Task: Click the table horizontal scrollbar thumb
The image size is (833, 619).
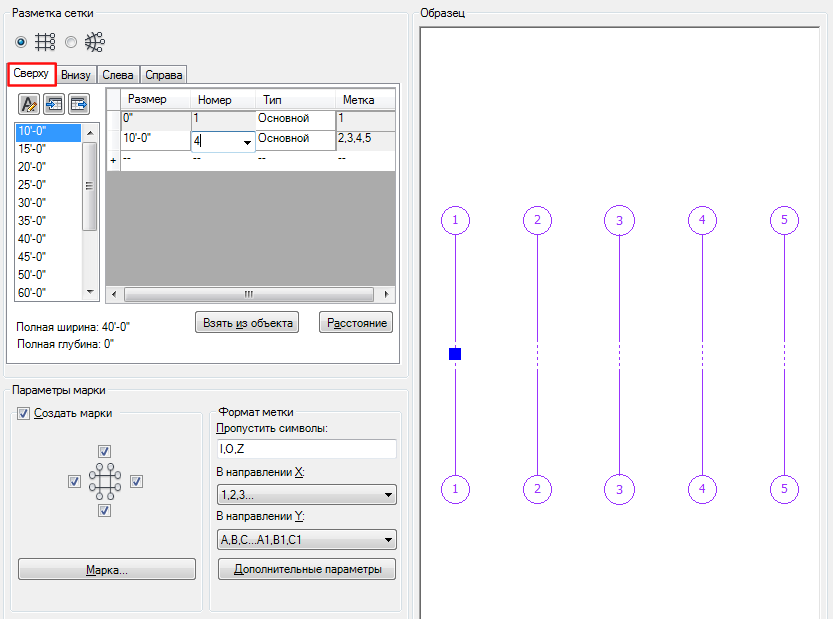Action: [x=249, y=294]
